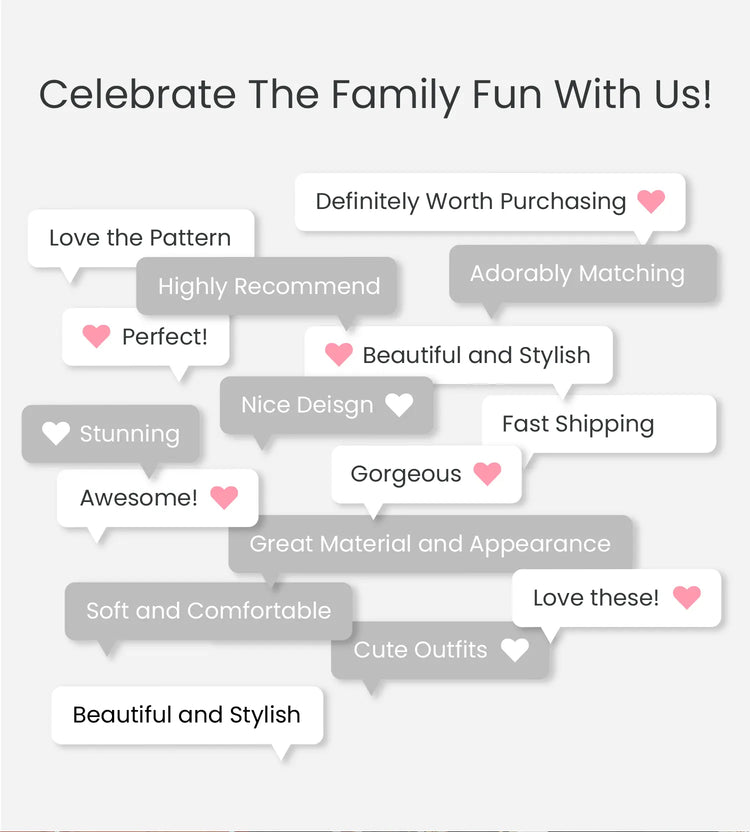Click the Love the Pattern speech bubble
750x832 pixels.
click(x=140, y=238)
